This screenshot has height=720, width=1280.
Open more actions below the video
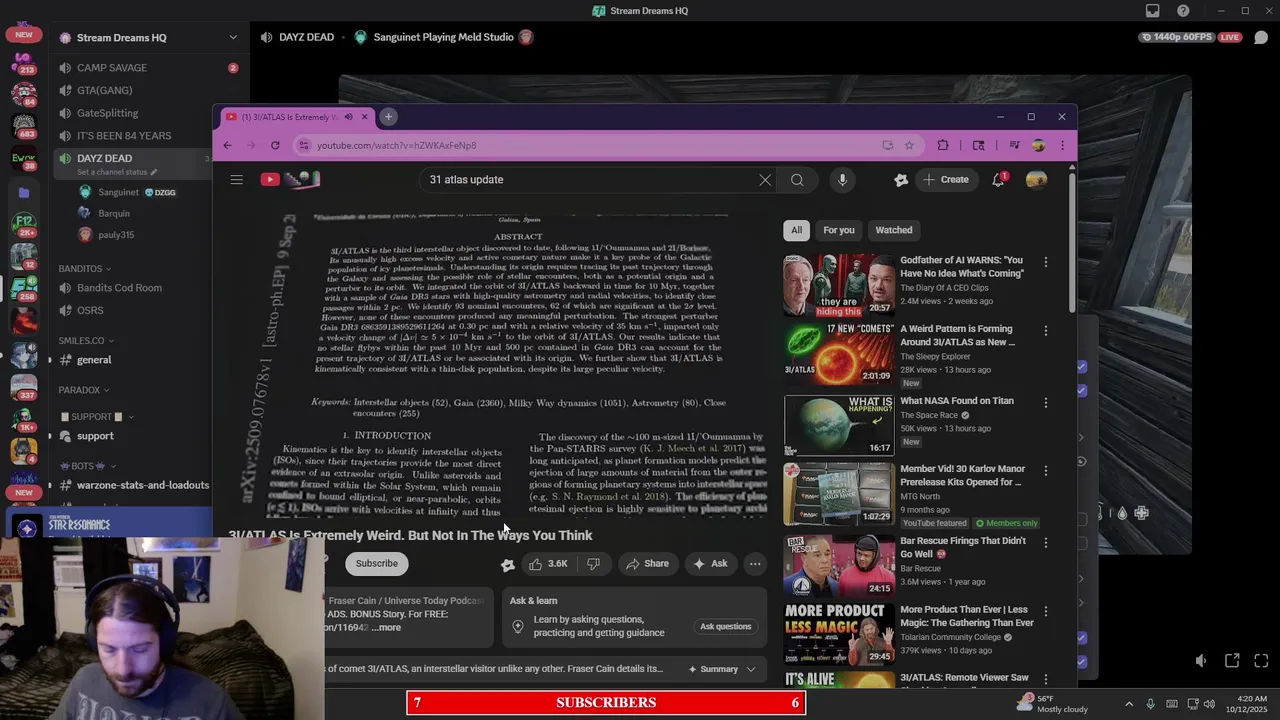pyautogui.click(x=755, y=563)
